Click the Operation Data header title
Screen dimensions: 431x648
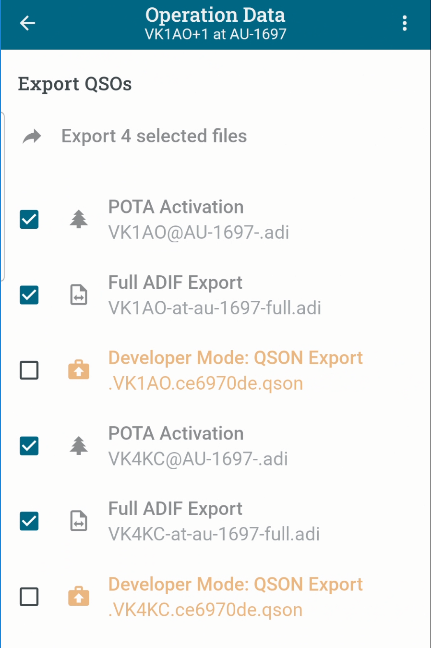(x=215, y=15)
